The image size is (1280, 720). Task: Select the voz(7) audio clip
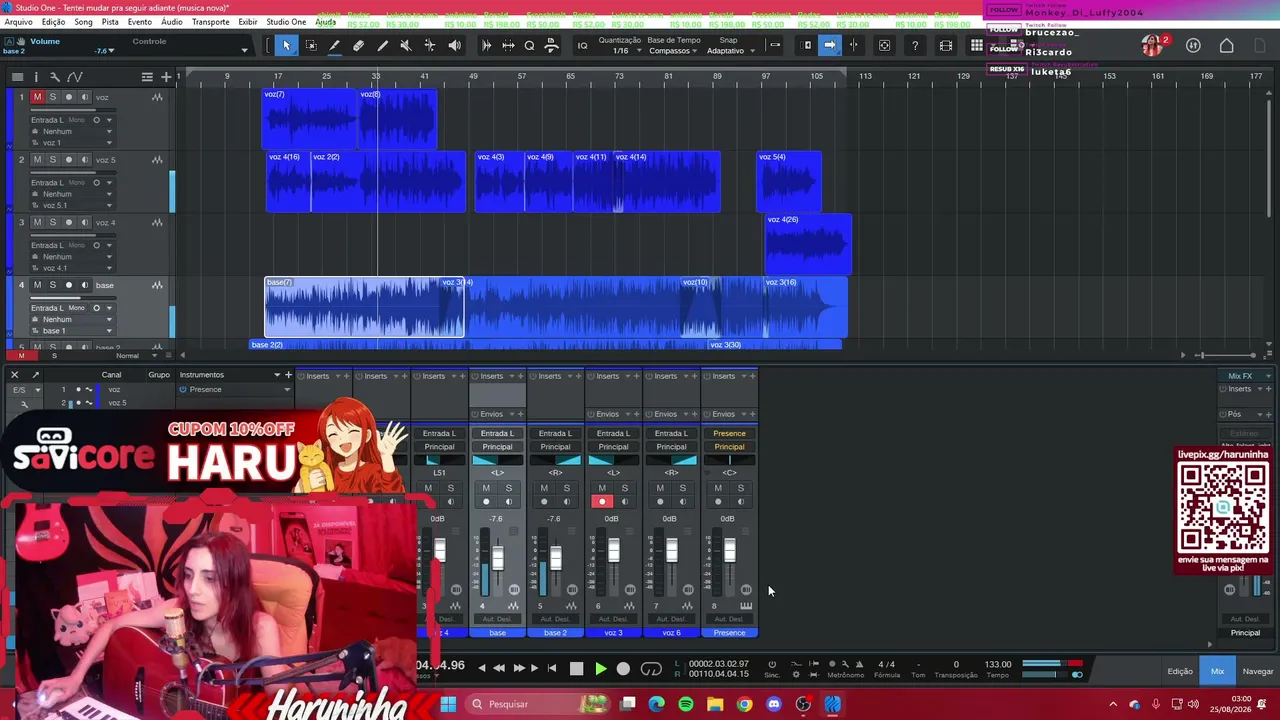(311, 119)
